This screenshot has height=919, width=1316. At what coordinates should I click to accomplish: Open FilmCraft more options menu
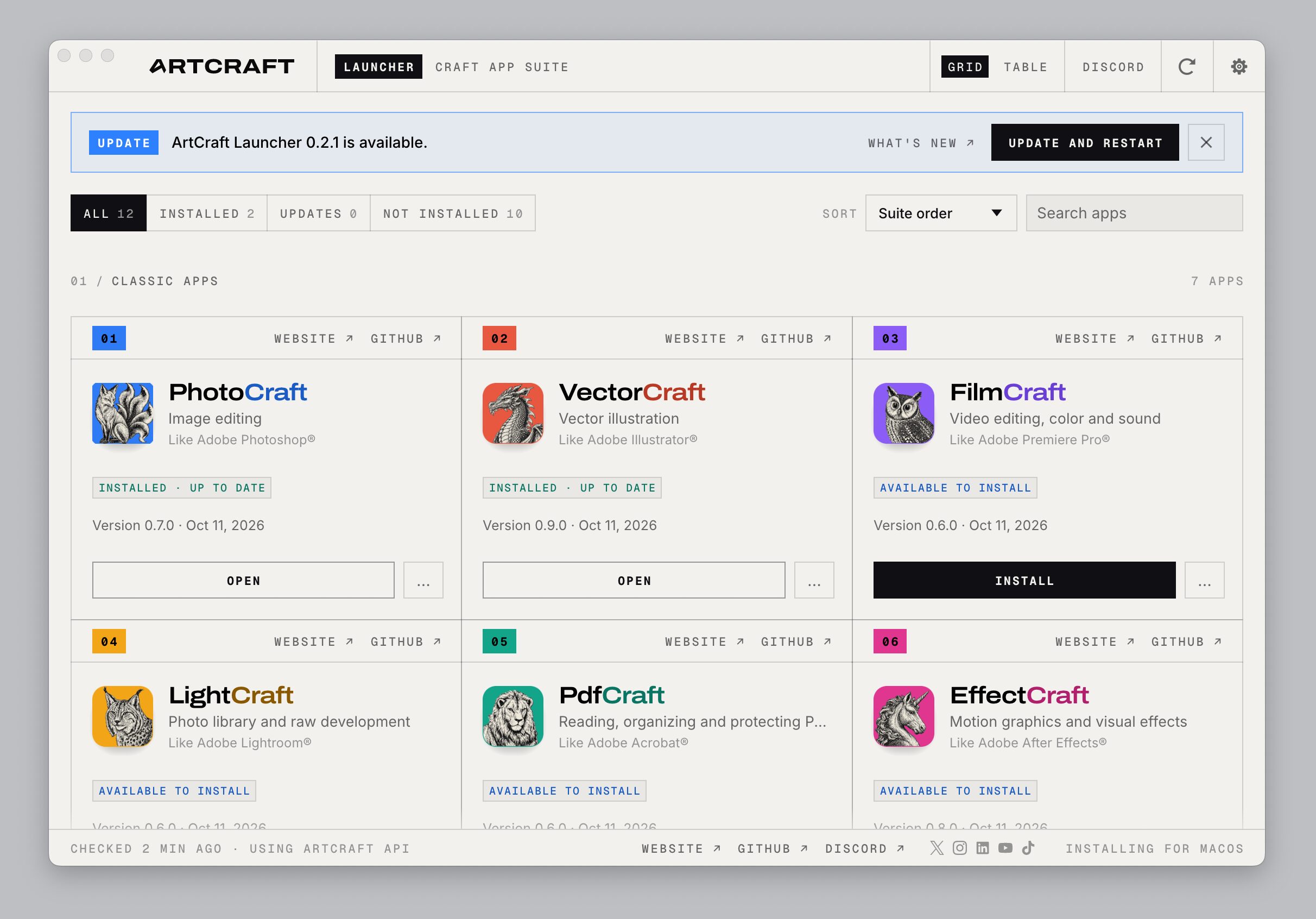[x=1204, y=580]
